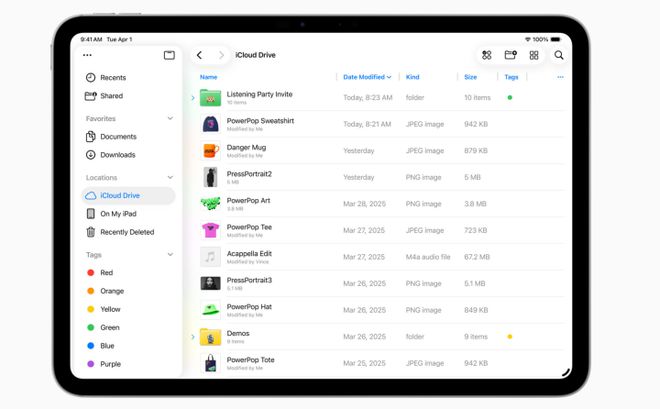Viewport: 660px width, 409px height.
Task: Open PressPortrait3 thumbnail
Action: pyautogui.click(x=210, y=283)
